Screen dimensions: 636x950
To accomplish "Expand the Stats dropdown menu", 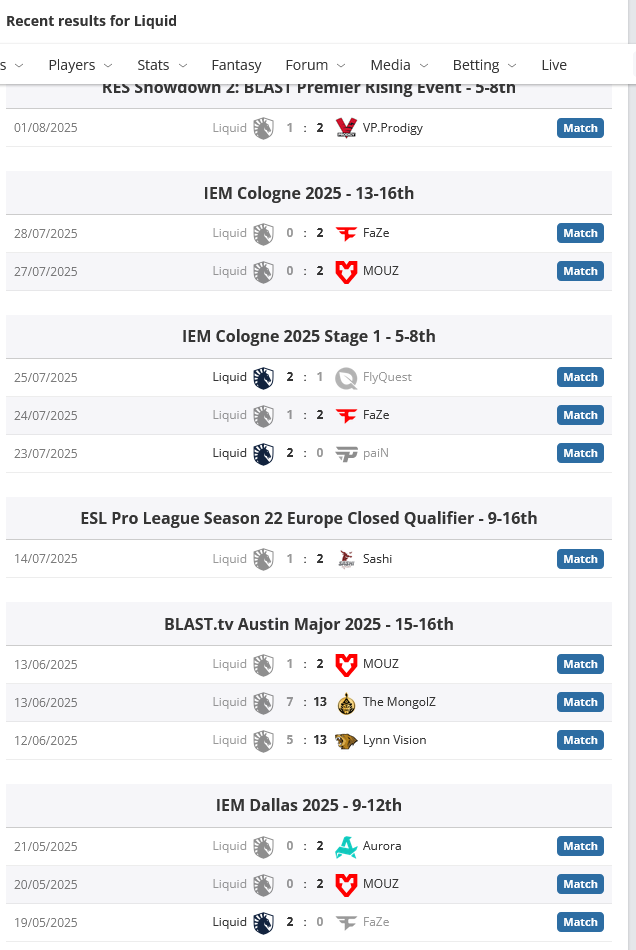I will click(x=162, y=65).
